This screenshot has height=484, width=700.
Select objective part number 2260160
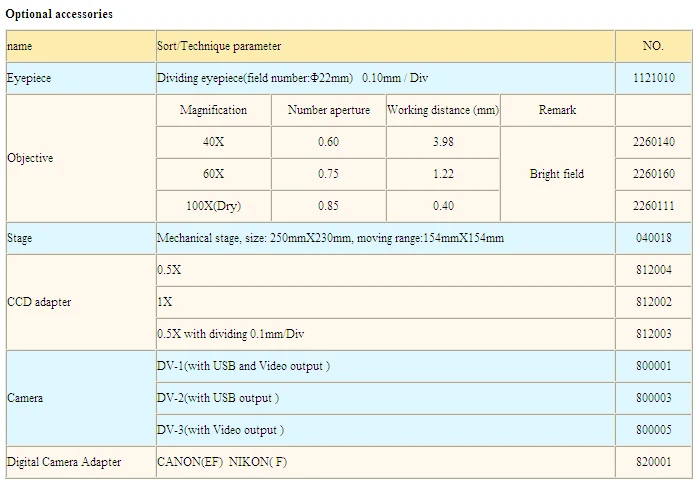pos(653,174)
